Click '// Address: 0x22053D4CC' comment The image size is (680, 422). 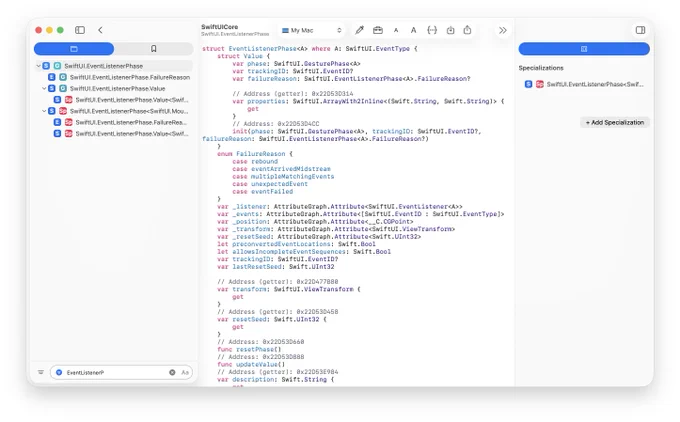[275, 124]
